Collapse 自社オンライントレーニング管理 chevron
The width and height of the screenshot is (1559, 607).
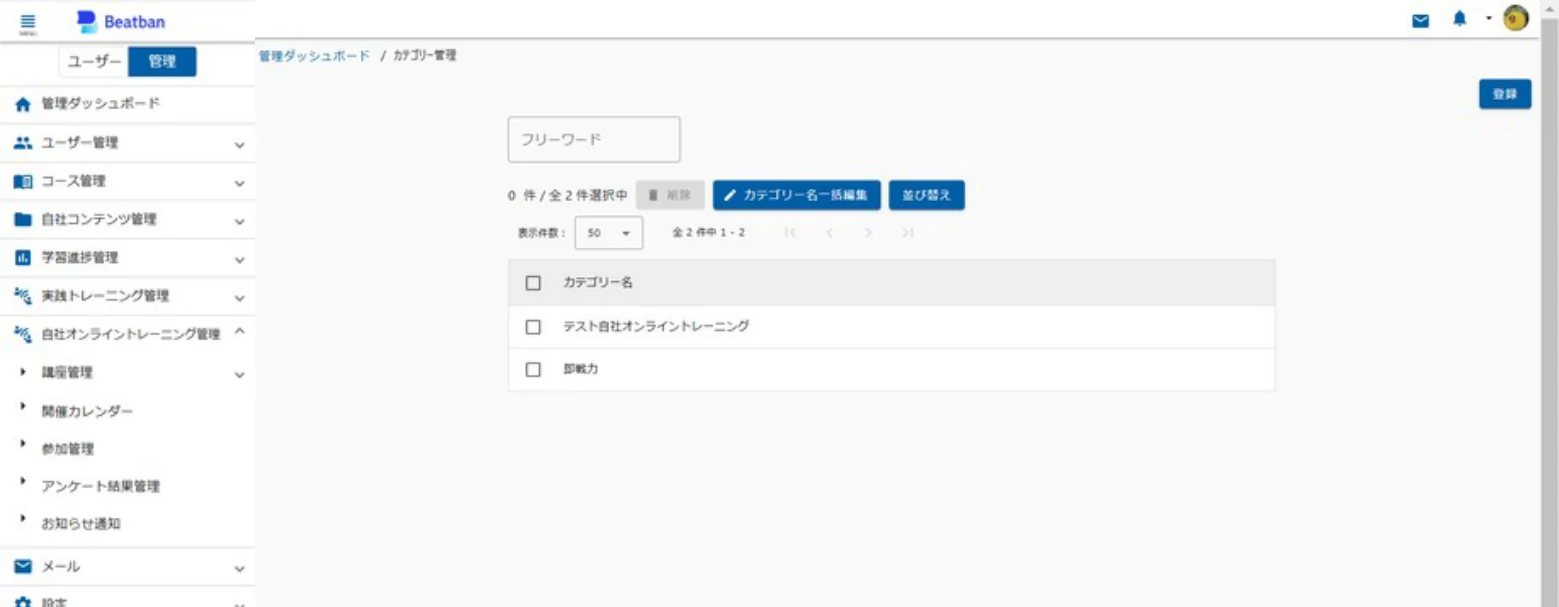(239, 333)
